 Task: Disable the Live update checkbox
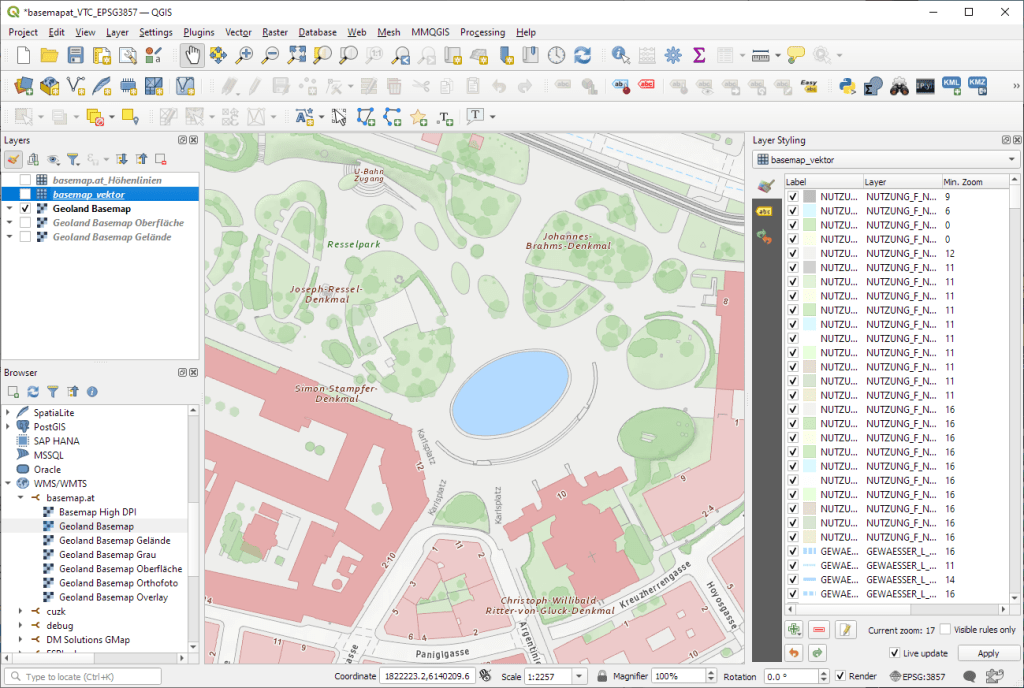click(x=893, y=653)
